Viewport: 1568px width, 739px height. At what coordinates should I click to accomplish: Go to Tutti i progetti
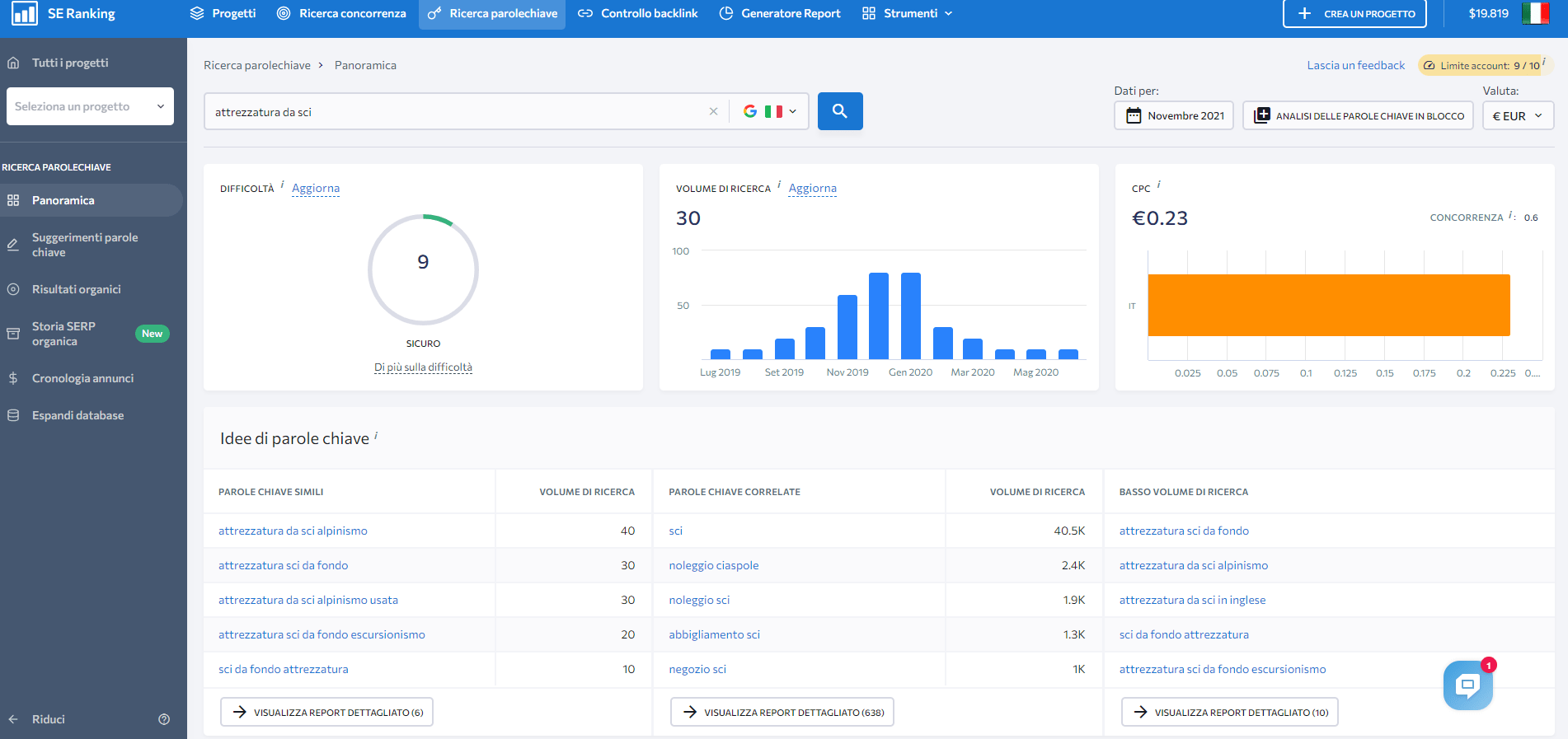(x=70, y=63)
